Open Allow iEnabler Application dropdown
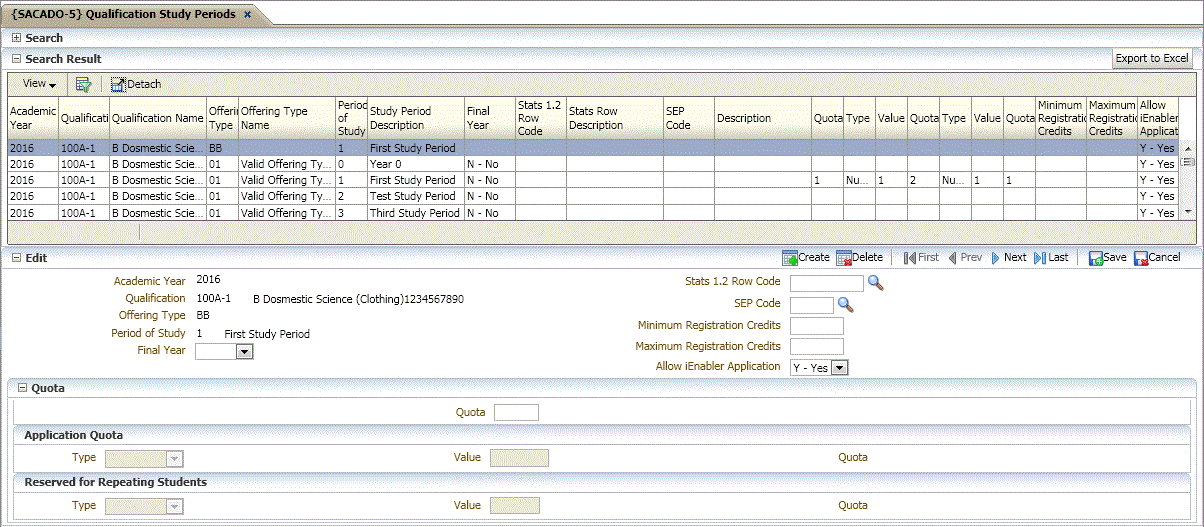 839,368
